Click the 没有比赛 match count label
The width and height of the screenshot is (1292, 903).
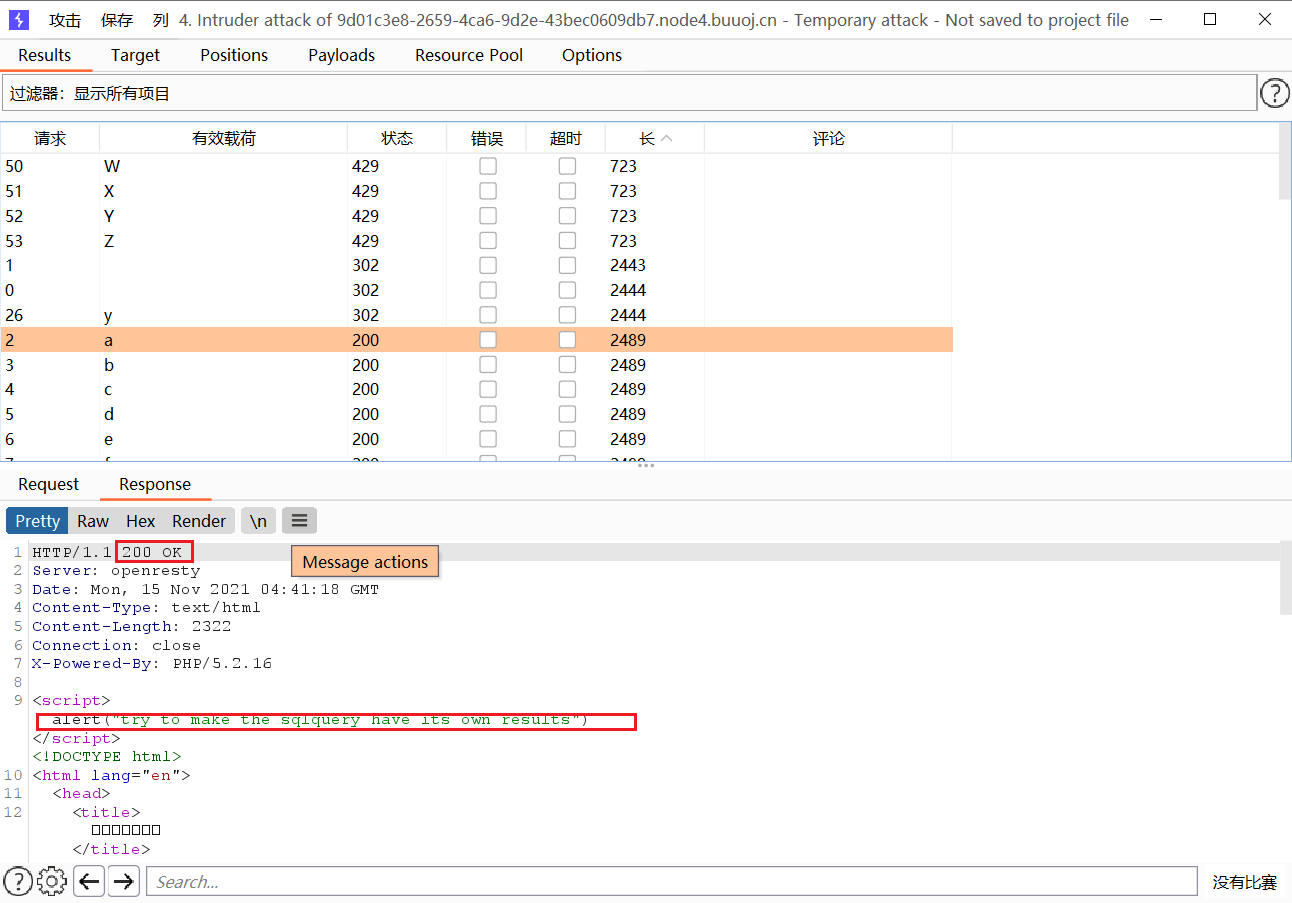(1244, 882)
